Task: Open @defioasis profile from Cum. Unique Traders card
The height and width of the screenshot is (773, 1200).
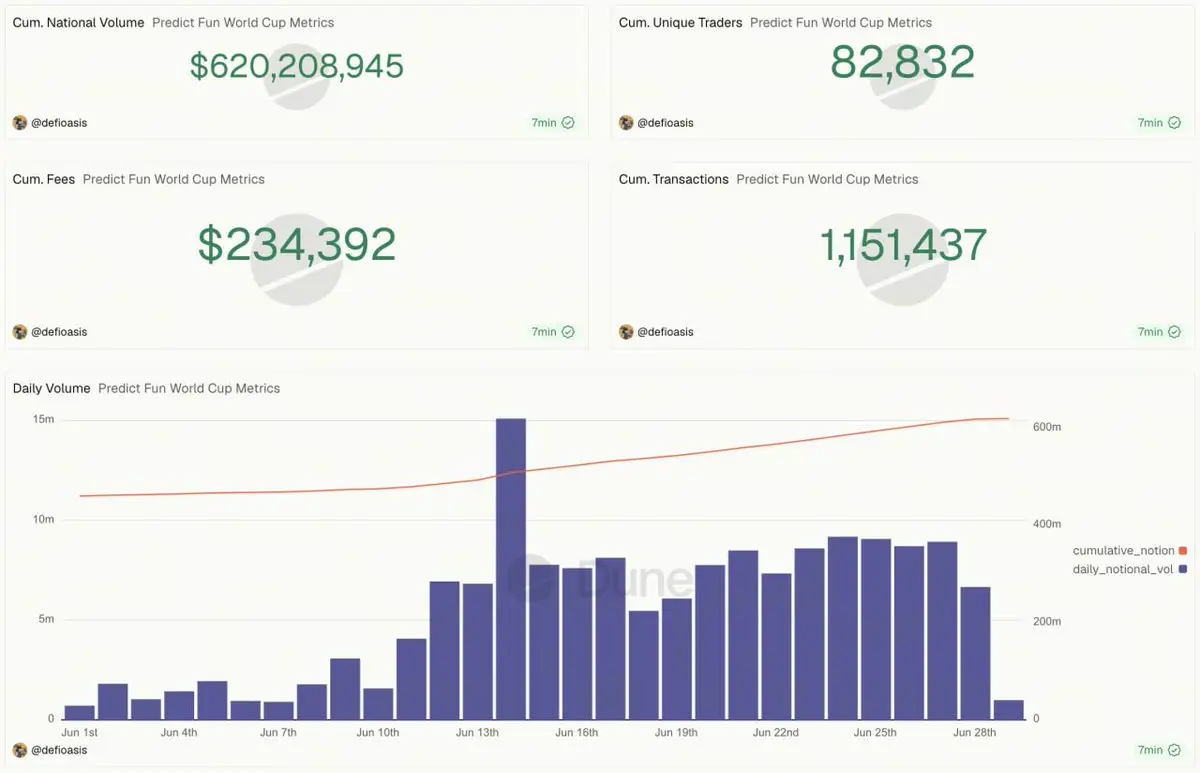Action: pos(665,123)
